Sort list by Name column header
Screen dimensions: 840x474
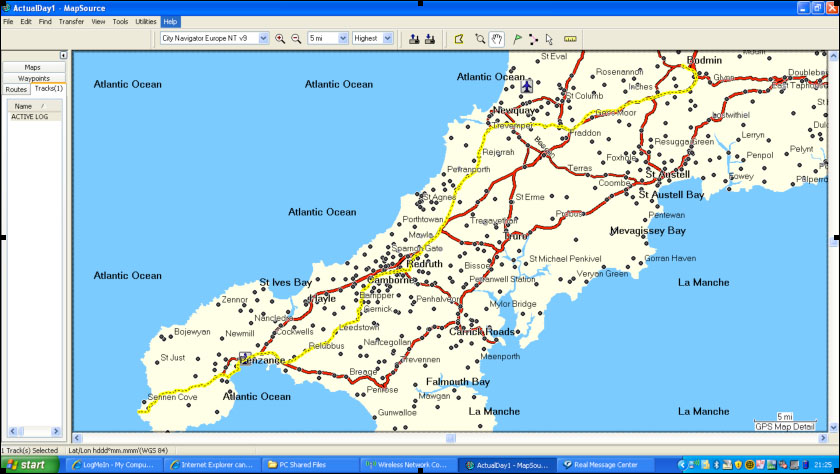(34, 106)
